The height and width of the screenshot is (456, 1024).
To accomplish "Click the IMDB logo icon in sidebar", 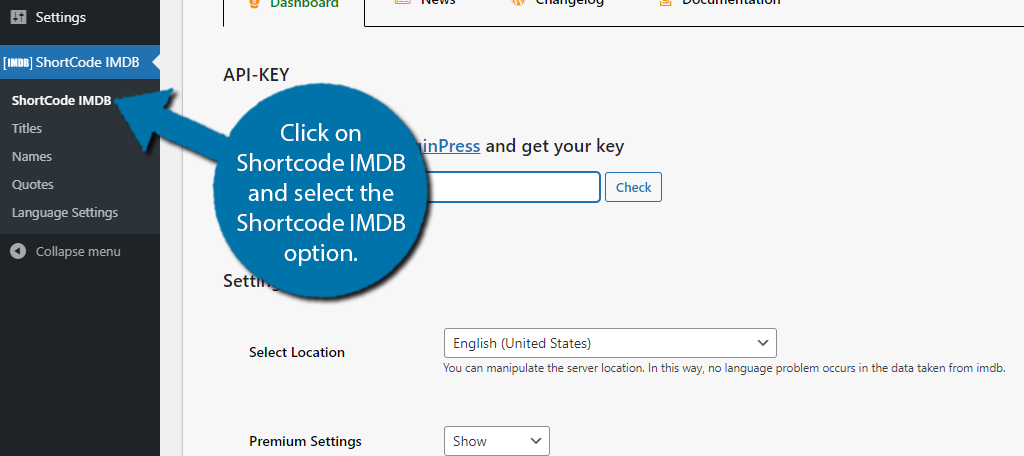I will [18, 62].
